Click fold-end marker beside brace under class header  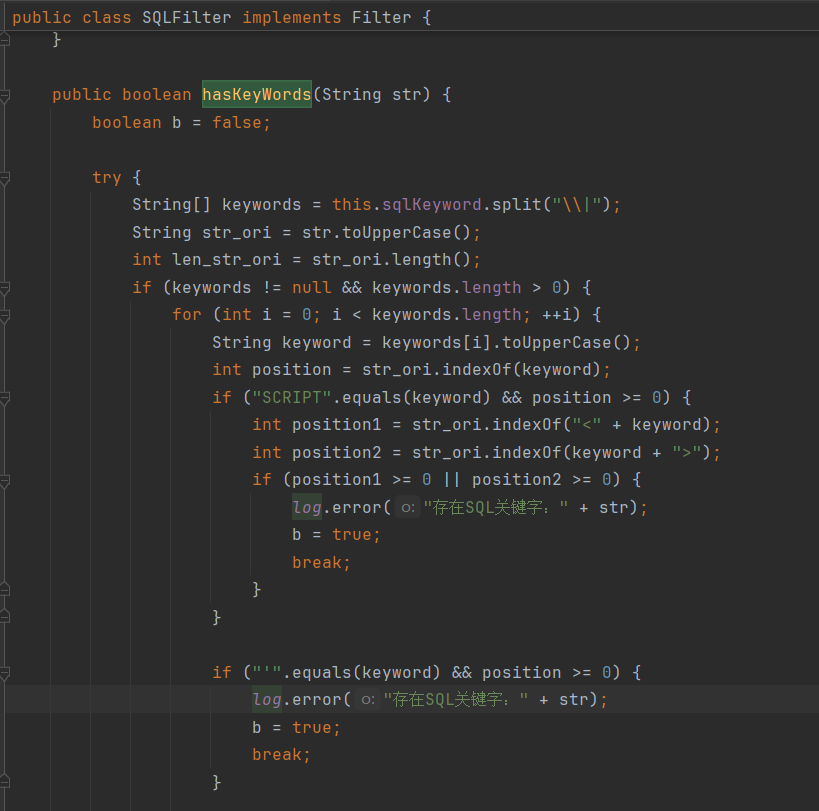coord(5,40)
